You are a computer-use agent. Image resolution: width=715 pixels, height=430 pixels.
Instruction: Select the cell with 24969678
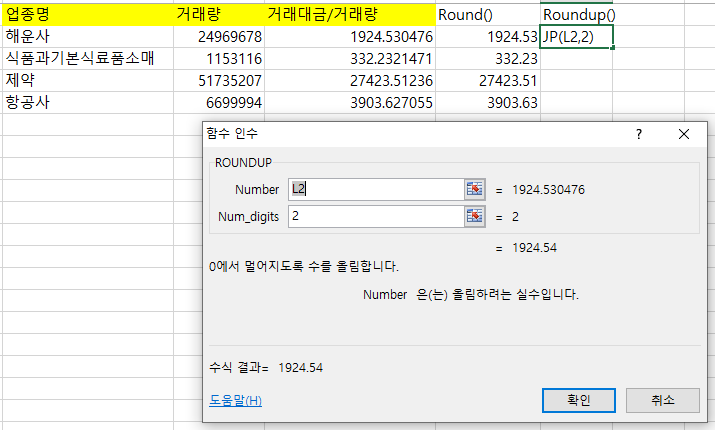click(219, 36)
